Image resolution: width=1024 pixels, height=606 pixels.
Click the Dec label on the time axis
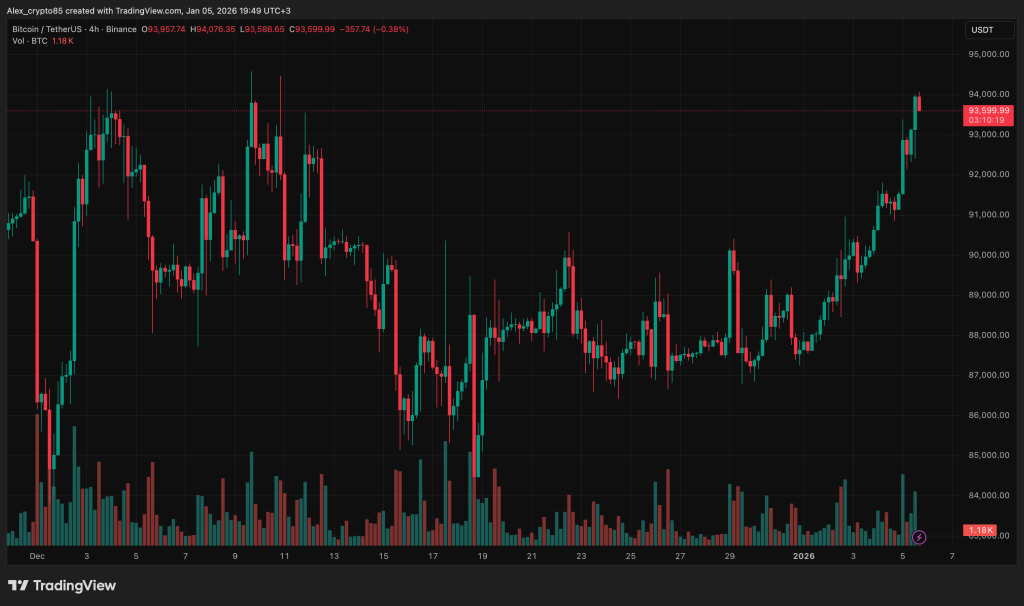38,555
